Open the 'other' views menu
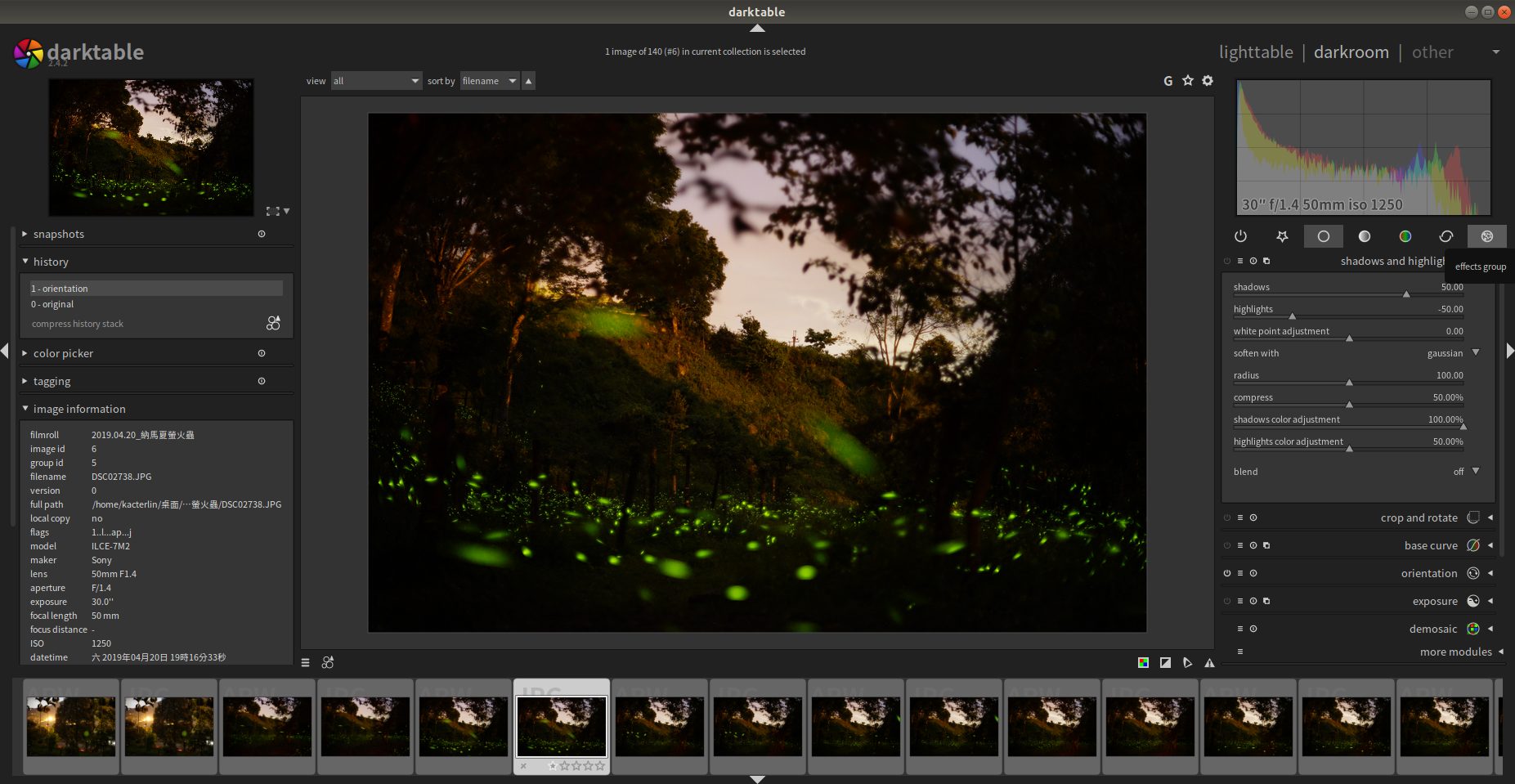1515x784 pixels. tap(1432, 52)
